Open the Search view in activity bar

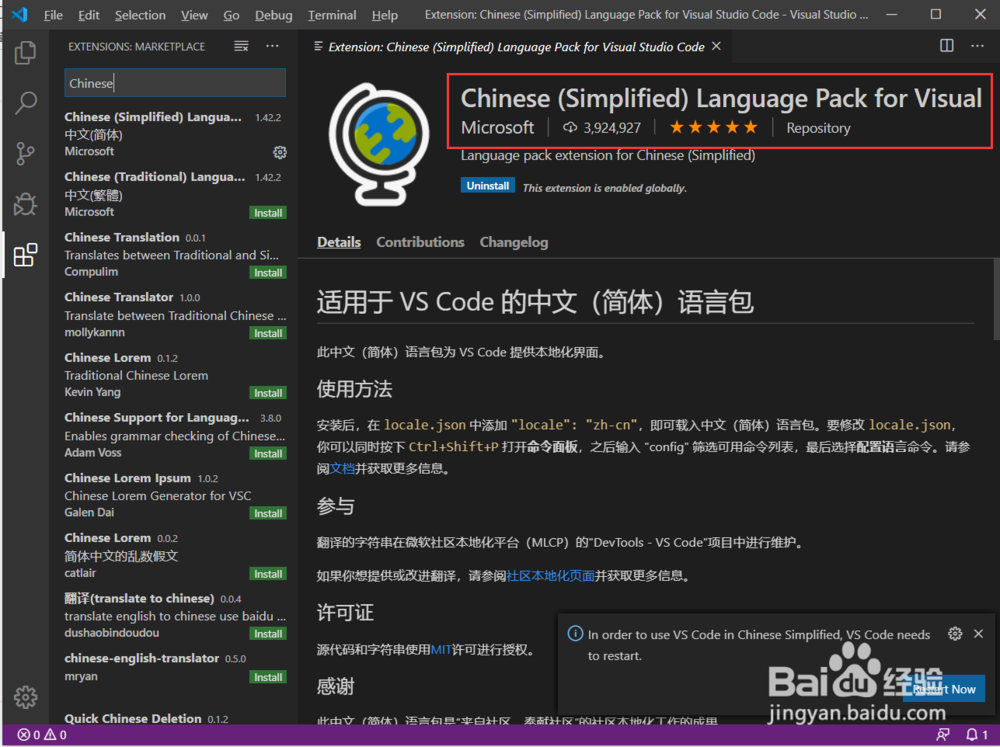(26, 103)
